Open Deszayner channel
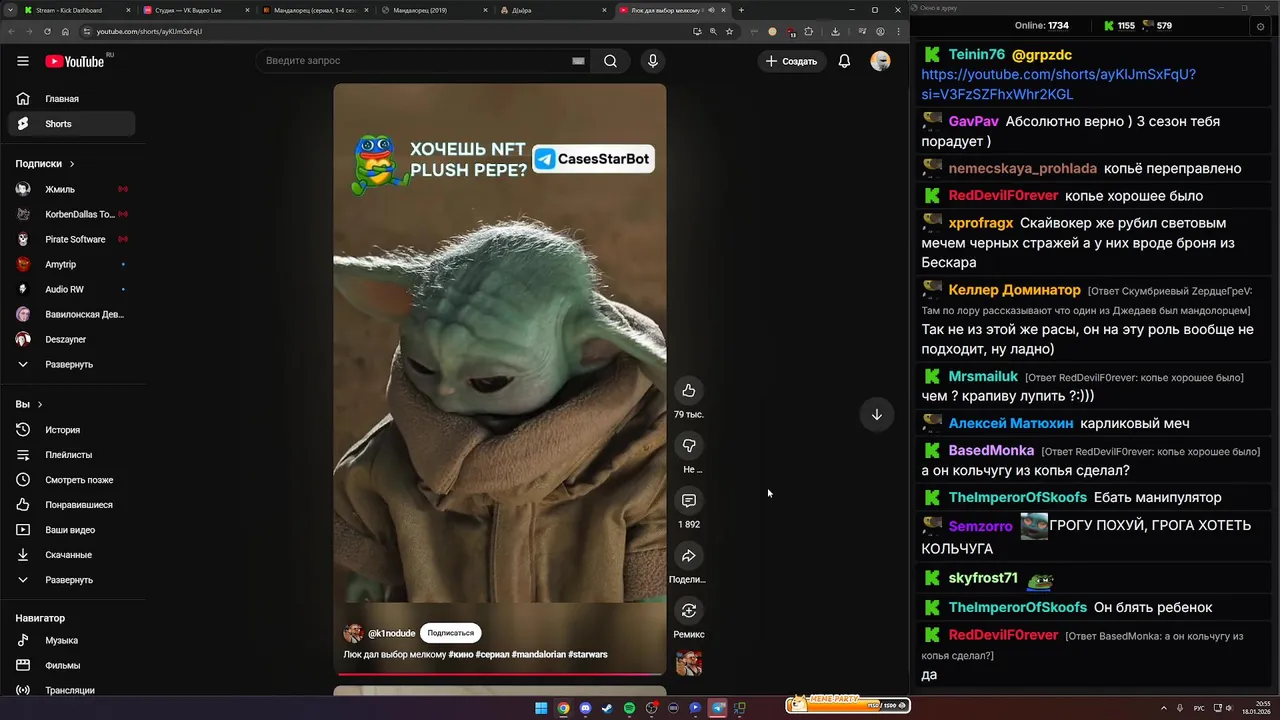Image resolution: width=1280 pixels, height=720 pixels. pos(70,339)
